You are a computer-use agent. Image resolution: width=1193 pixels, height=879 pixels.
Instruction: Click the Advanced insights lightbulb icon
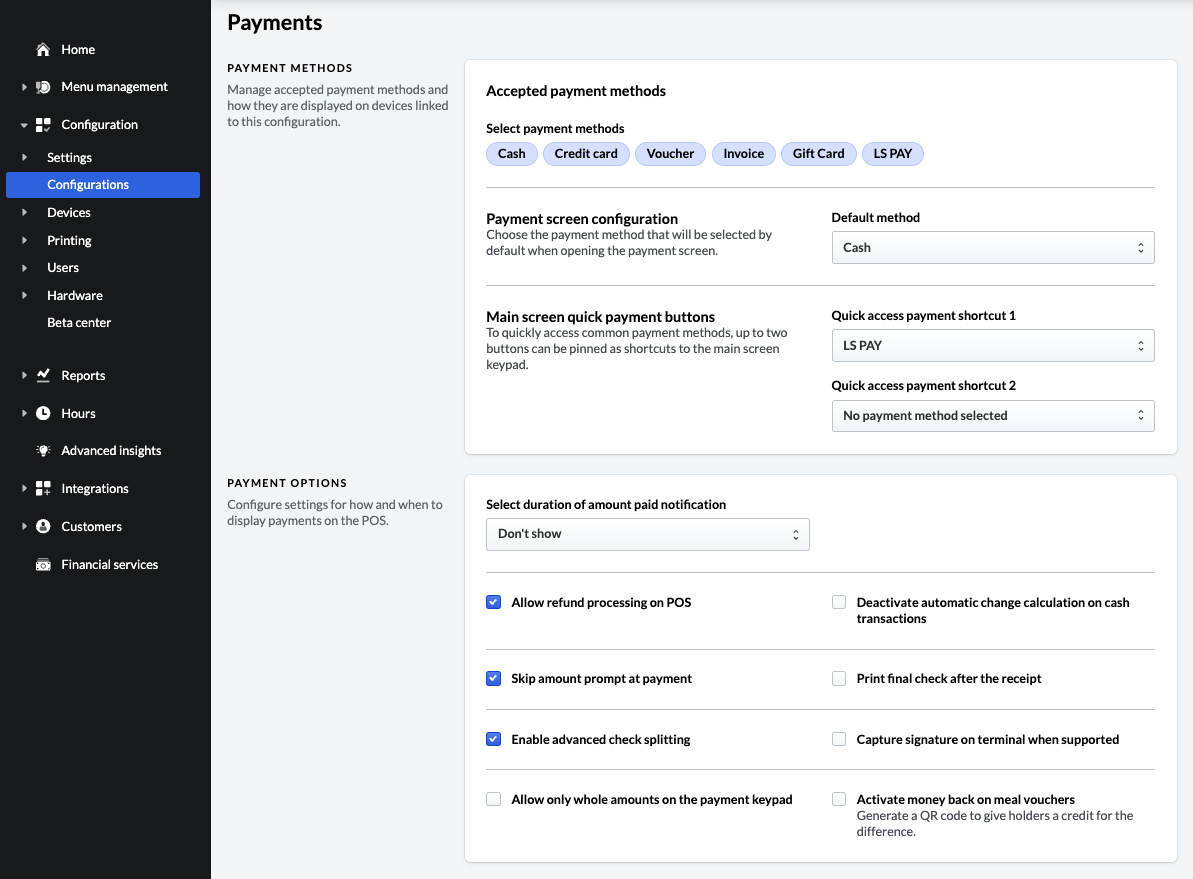point(44,450)
